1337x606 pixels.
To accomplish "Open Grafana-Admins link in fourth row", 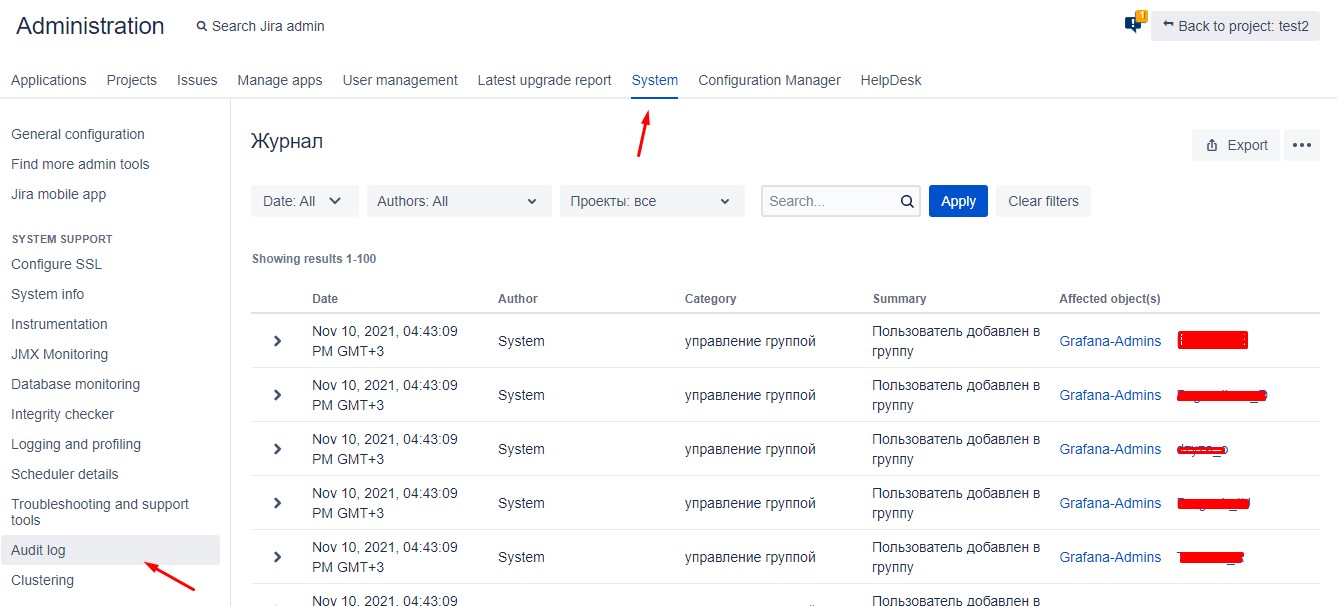I will [1110, 503].
